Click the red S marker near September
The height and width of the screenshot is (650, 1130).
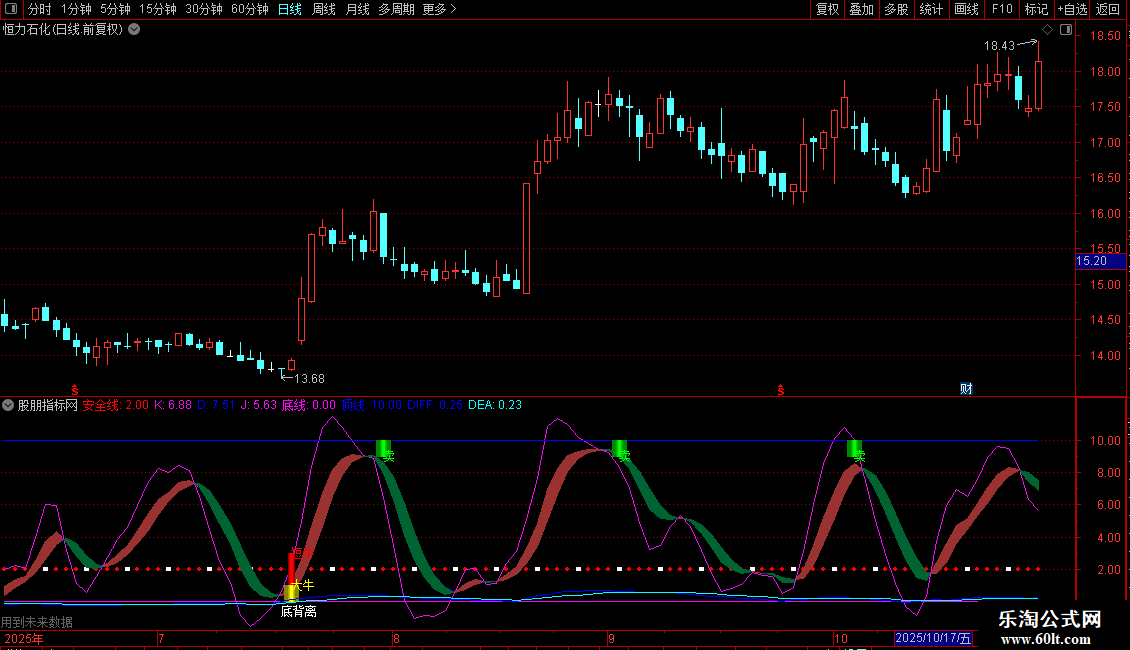780,388
